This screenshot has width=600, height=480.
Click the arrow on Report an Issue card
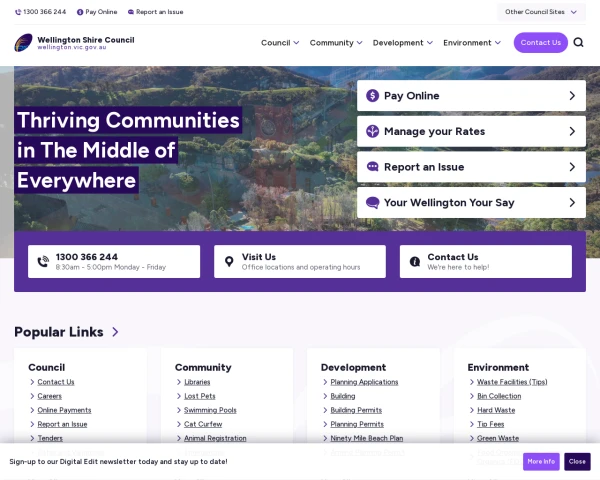coord(572,167)
